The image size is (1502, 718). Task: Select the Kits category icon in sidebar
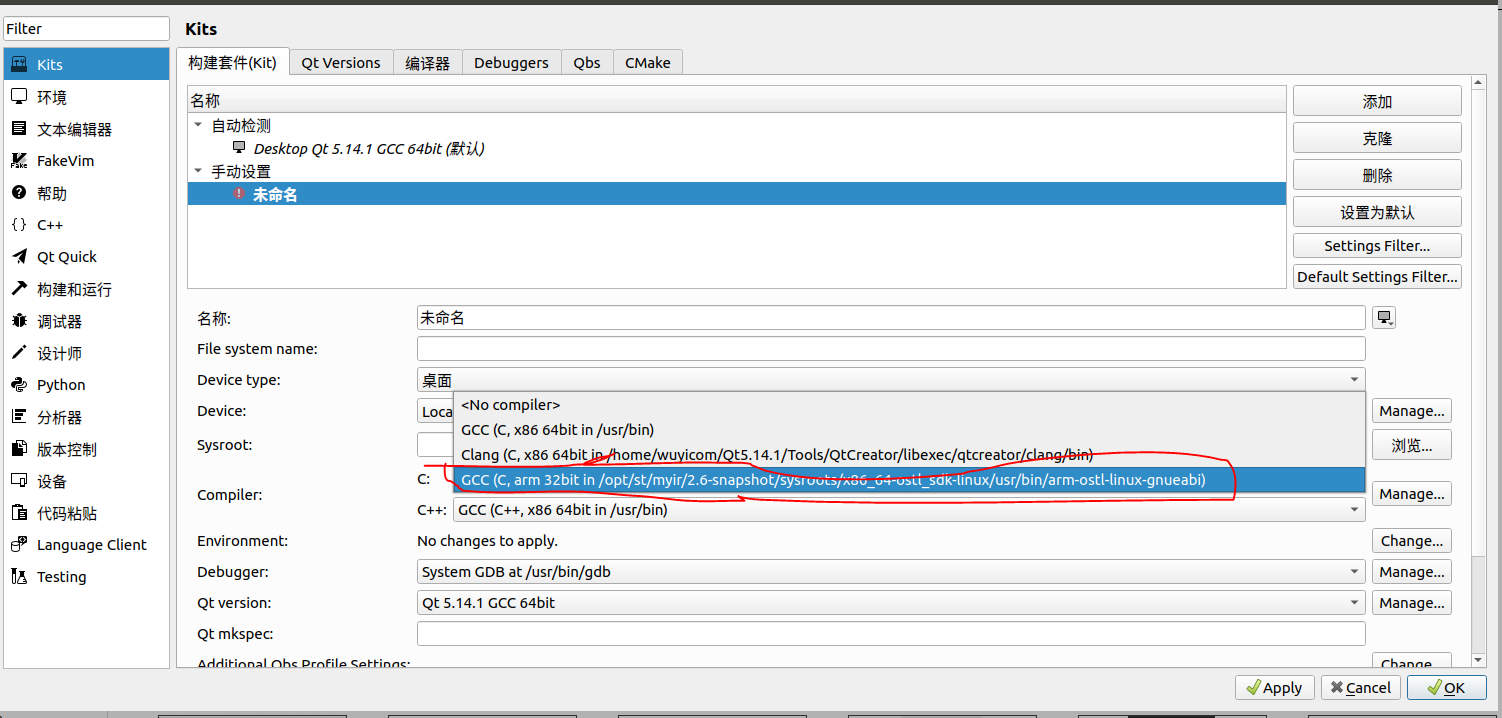(19, 64)
